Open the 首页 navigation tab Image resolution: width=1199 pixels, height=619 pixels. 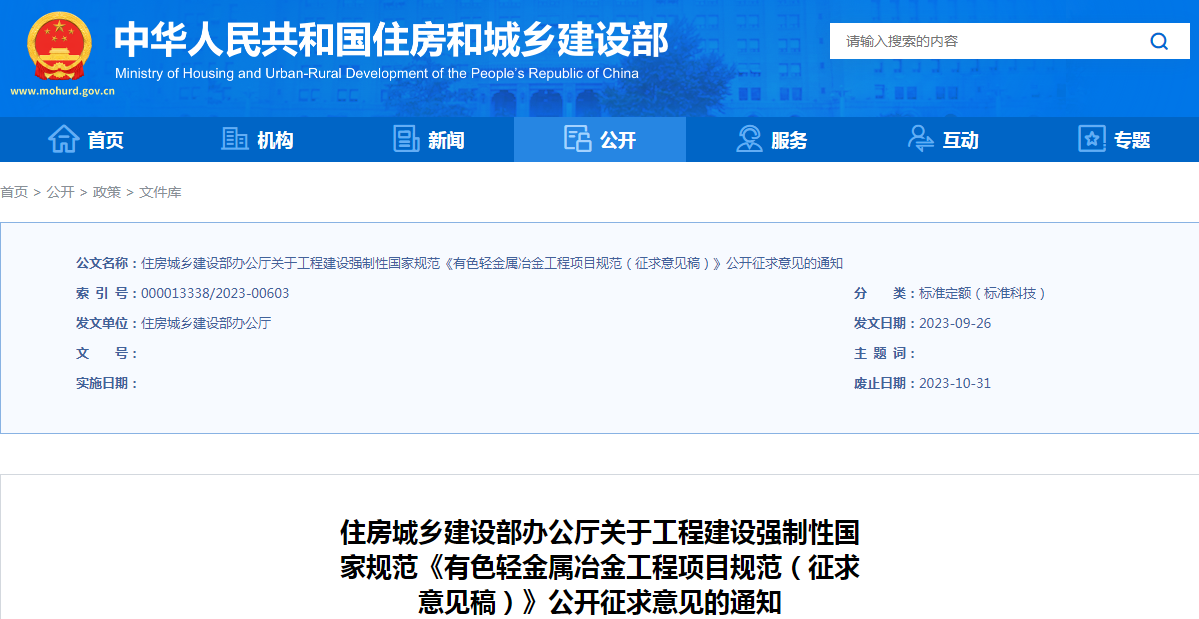(105, 141)
